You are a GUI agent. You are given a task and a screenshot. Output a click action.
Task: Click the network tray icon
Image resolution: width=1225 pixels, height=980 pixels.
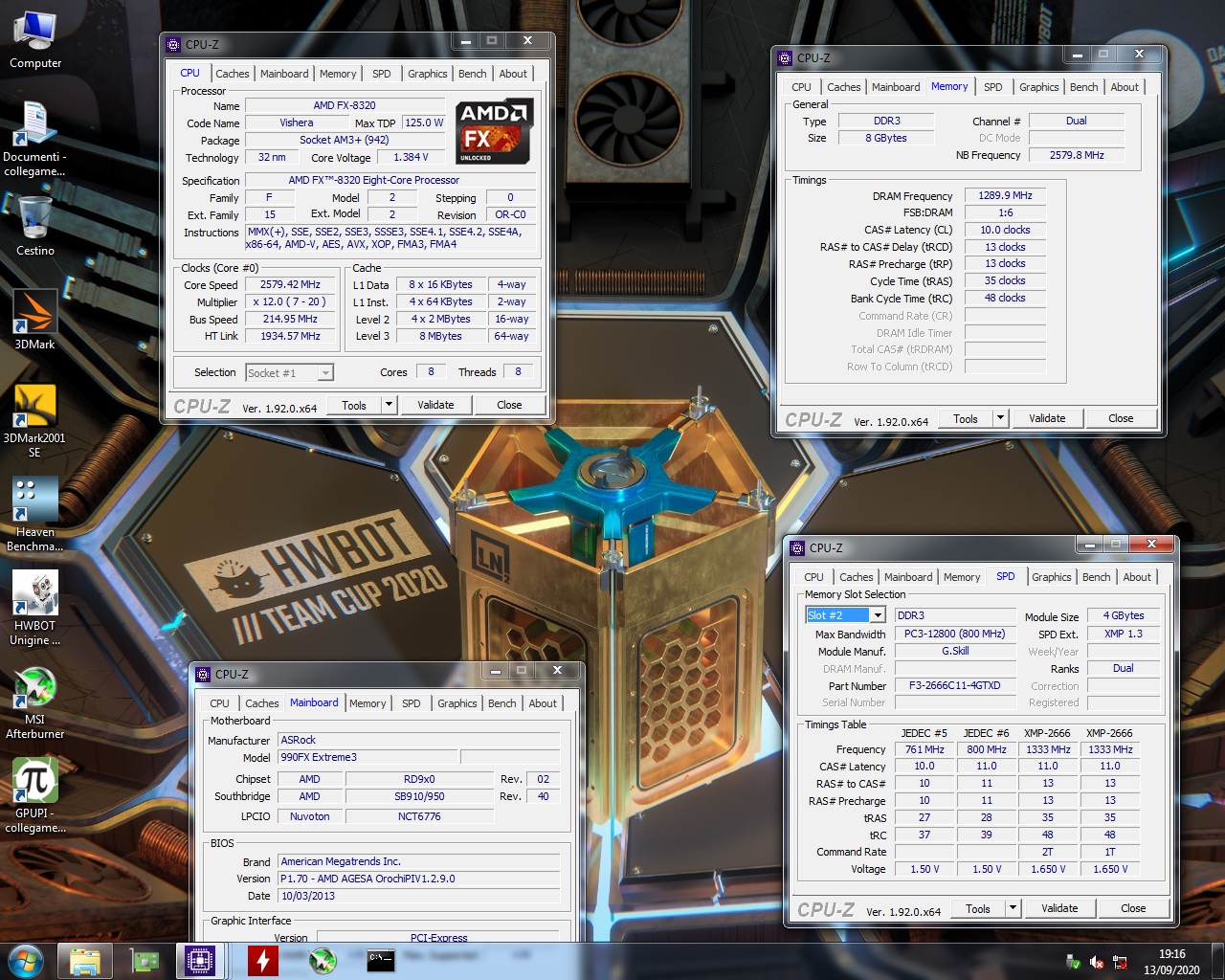tap(1120, 963)
